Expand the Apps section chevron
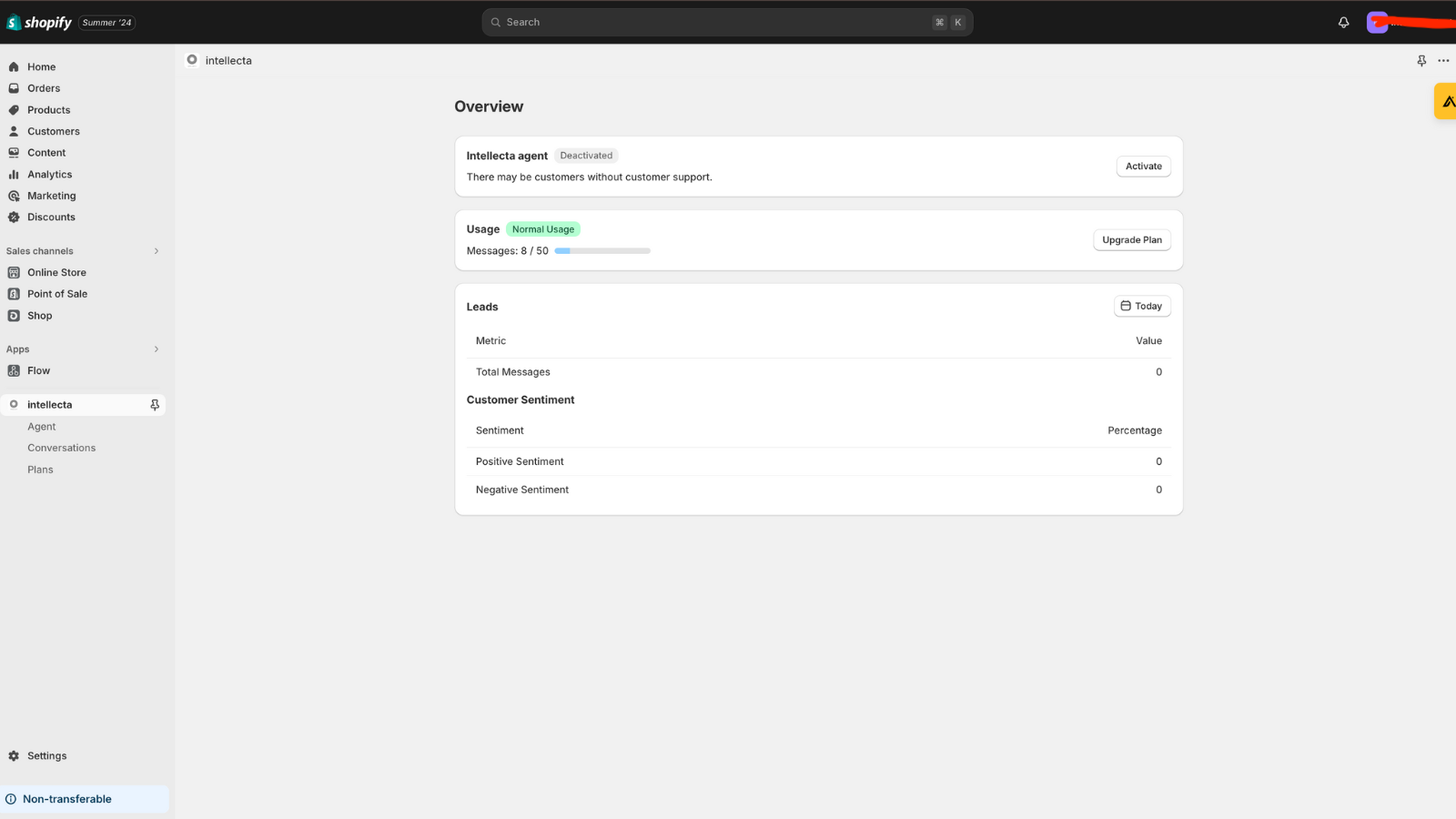The width and height of the screenshot is (1456, 819). click(157, 349)
